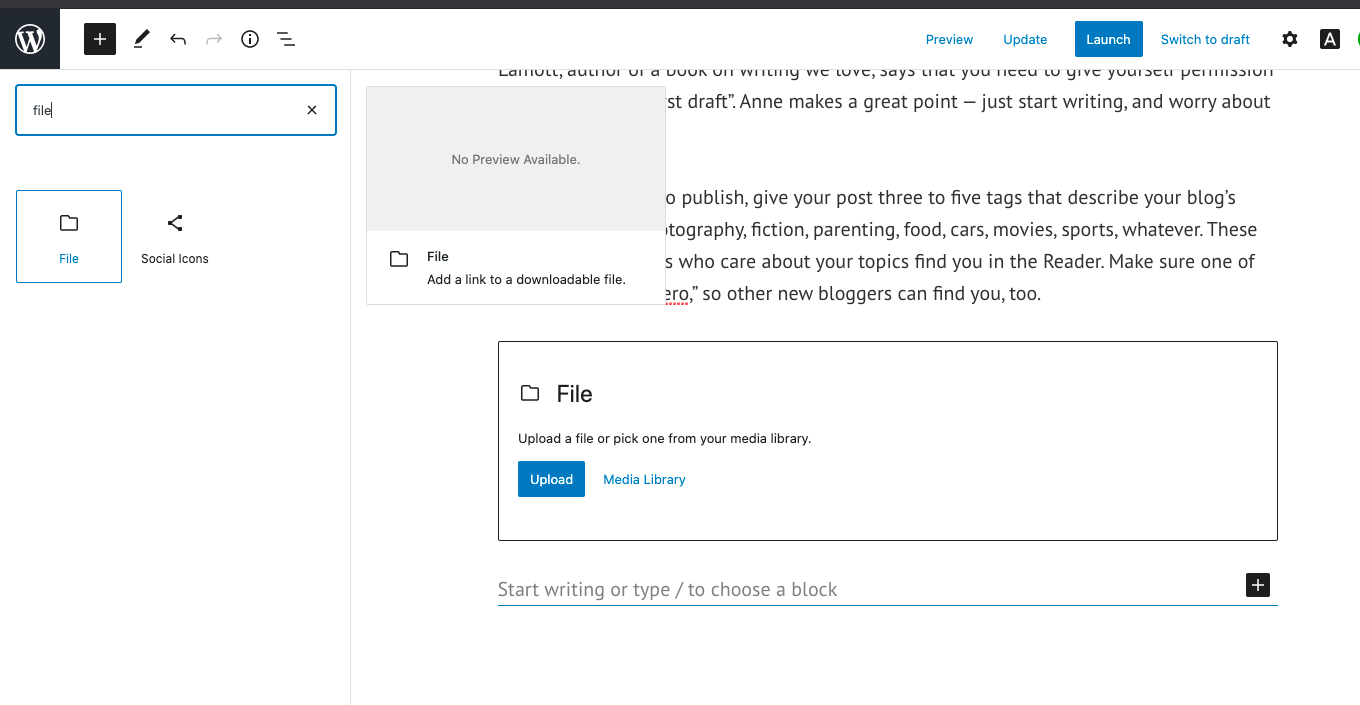Image resolution: width=1360 pixels, height=705 pixels.
Task: Click Switch to draft
Action: point(1205,39)
